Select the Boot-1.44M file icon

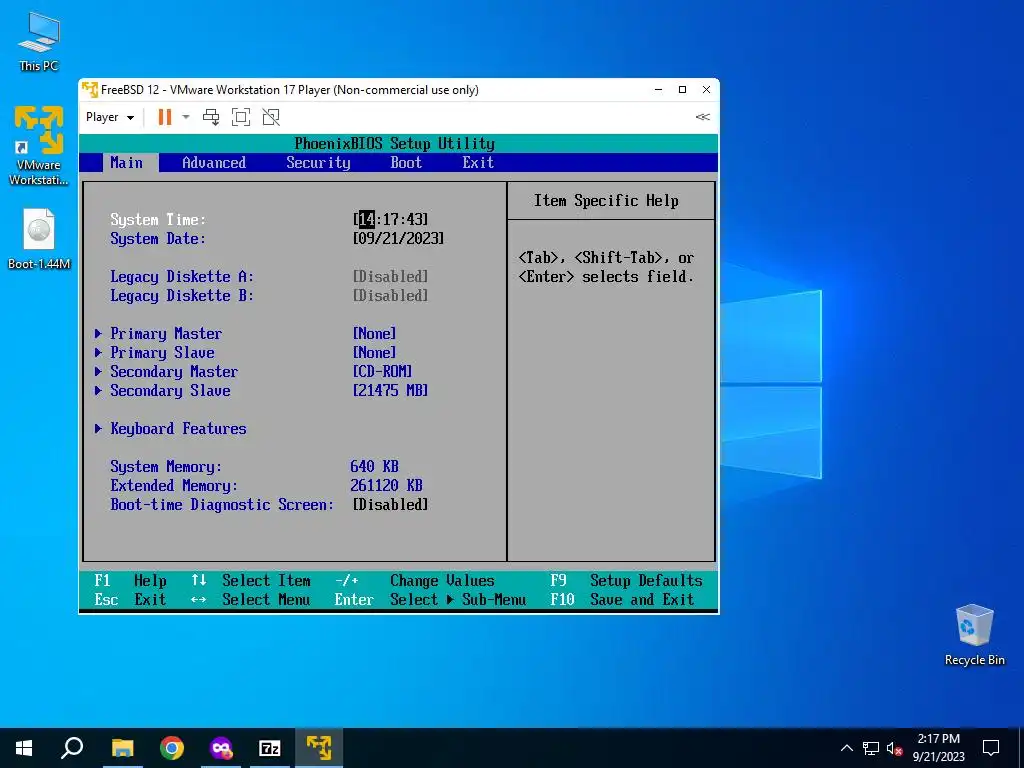point(39,239)
